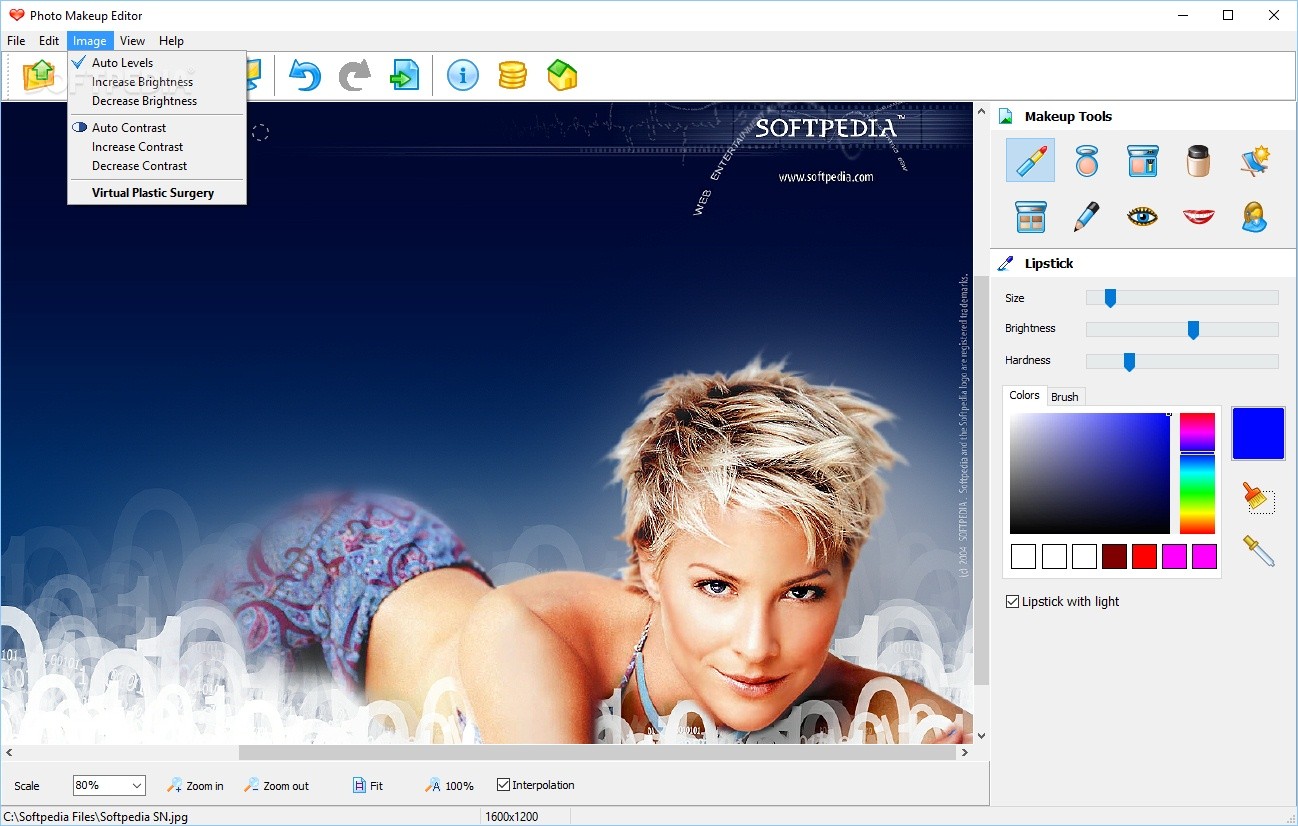Click the paint brush fill icon
The height and width of the screenshot is (826, 1298).
(1258, 498)
